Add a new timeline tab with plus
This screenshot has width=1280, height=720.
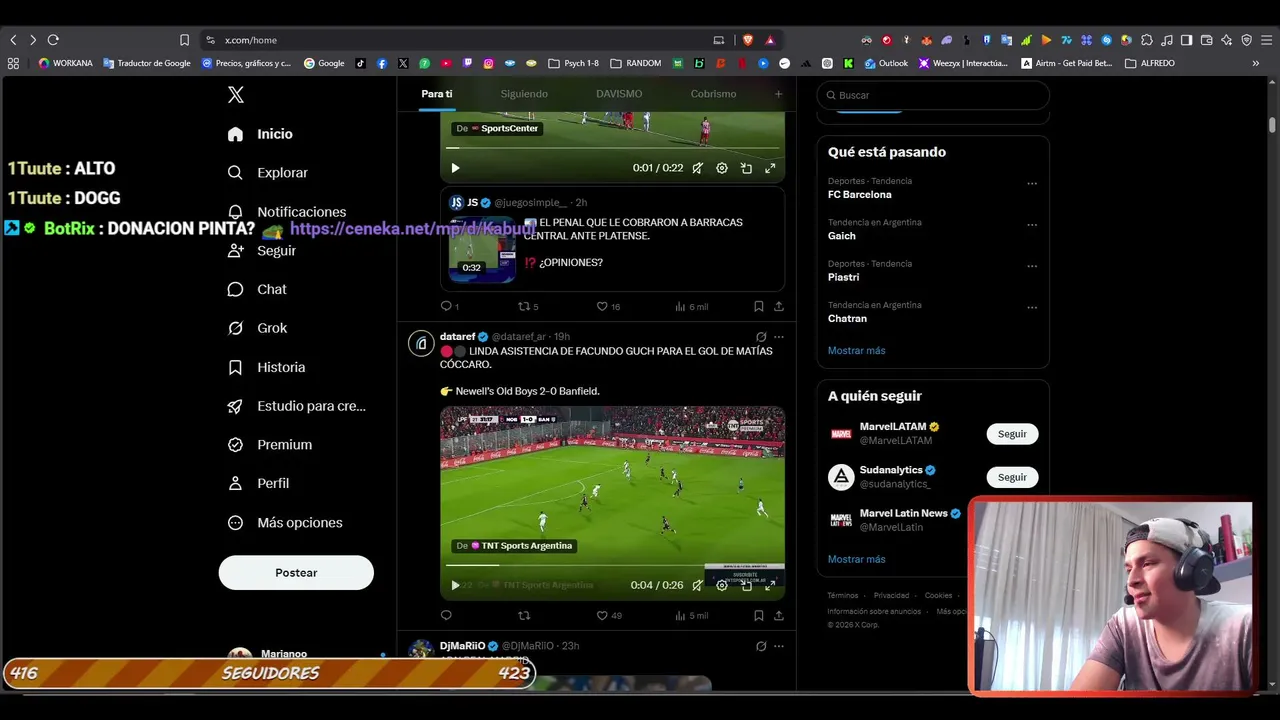pos(778,94)
